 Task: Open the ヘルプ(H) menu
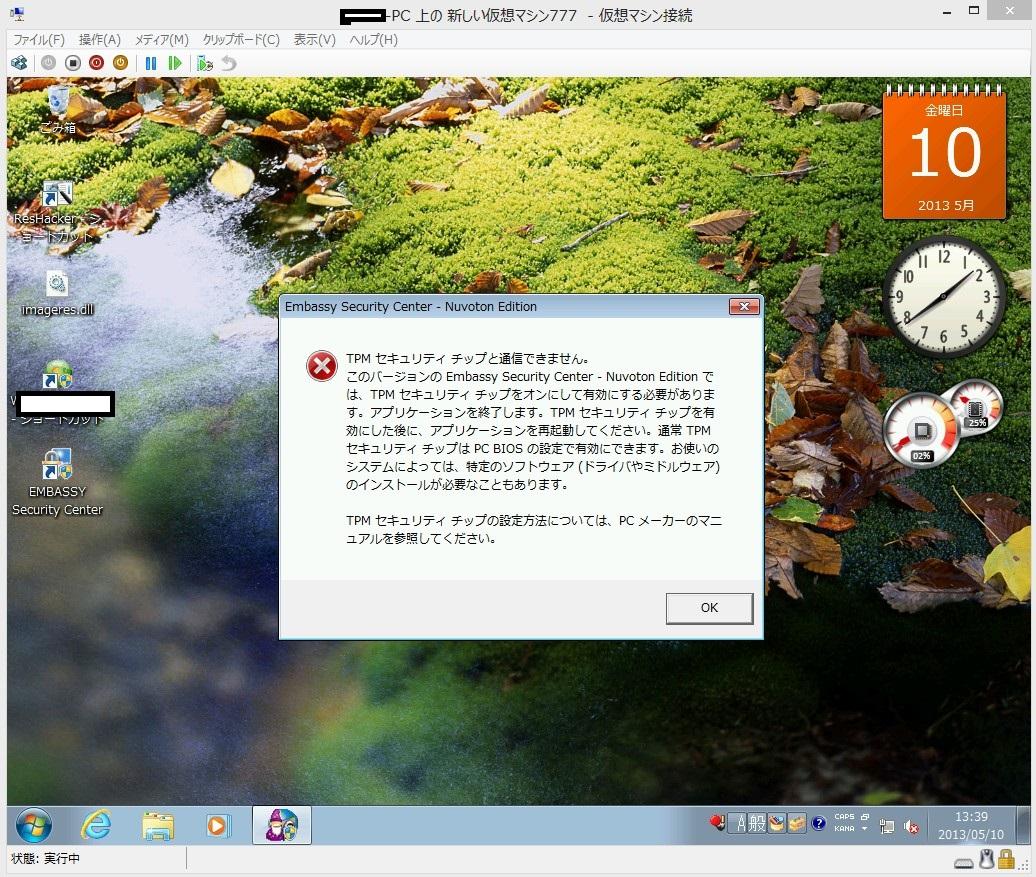coord(373,40)
